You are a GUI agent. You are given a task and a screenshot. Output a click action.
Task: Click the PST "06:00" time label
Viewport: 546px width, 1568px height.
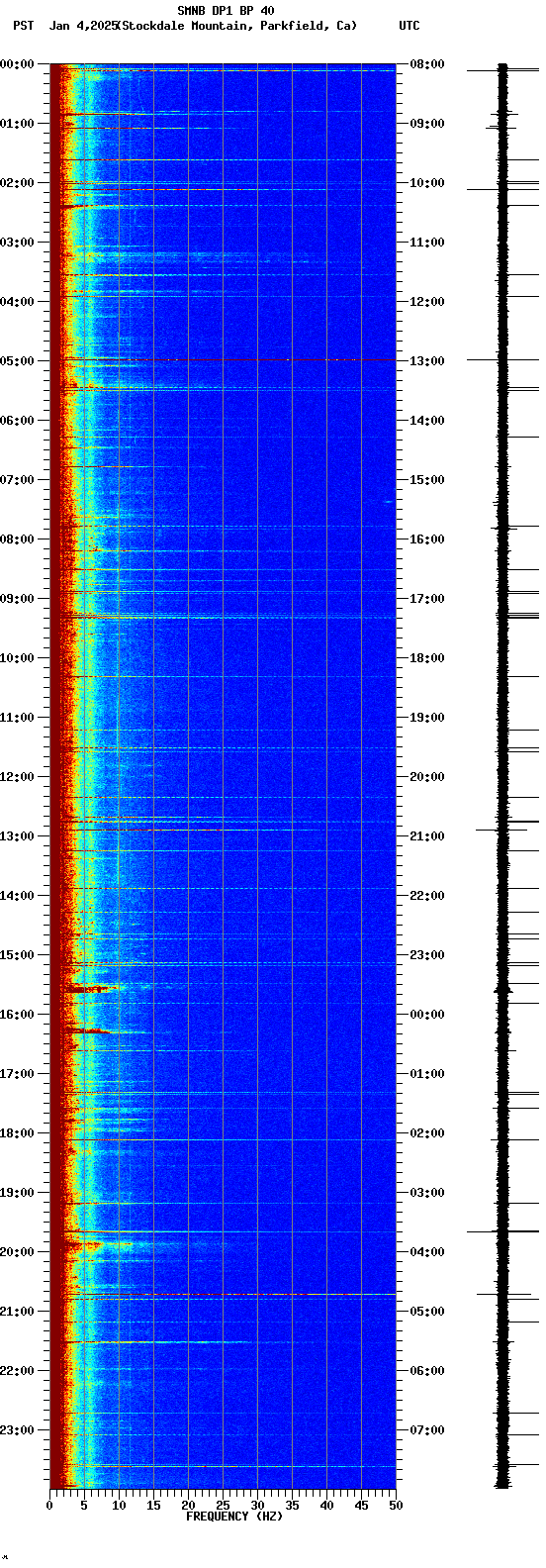[x=17, y=421]
